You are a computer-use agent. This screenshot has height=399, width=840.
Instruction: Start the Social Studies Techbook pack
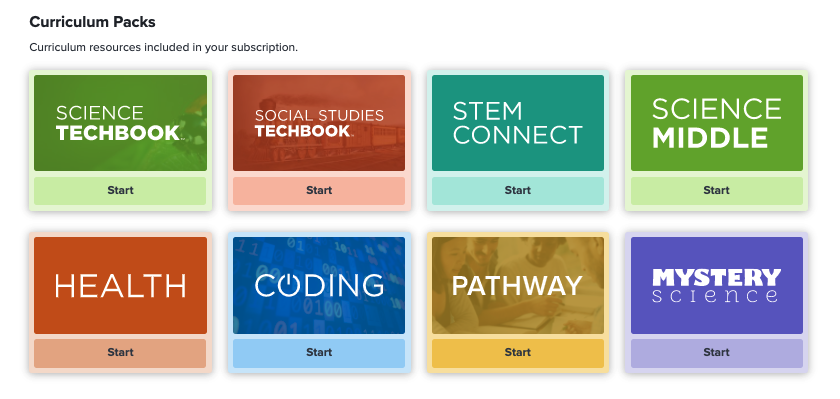319,191
